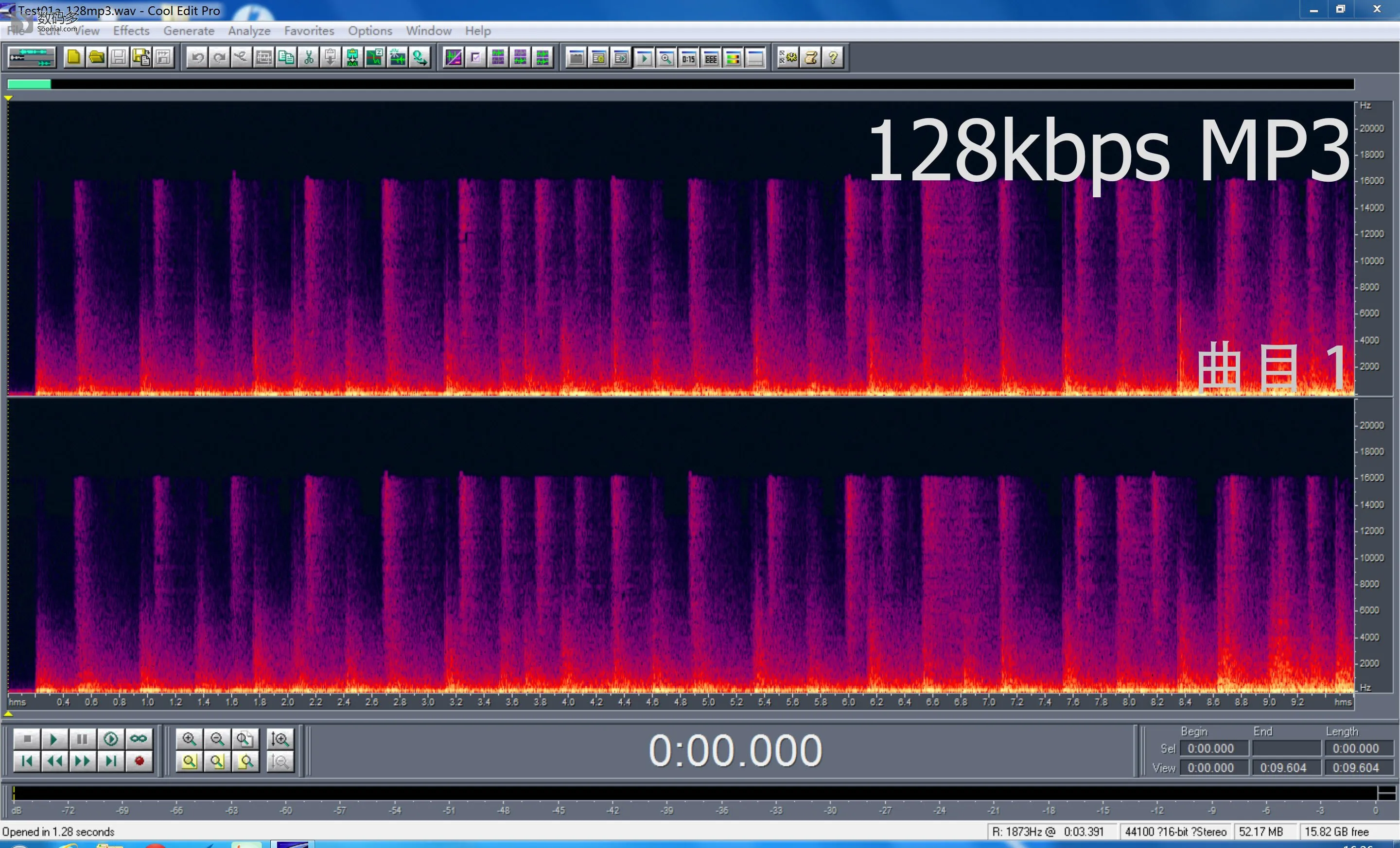Zoom to right edge of selection

[x=245, y=761]
